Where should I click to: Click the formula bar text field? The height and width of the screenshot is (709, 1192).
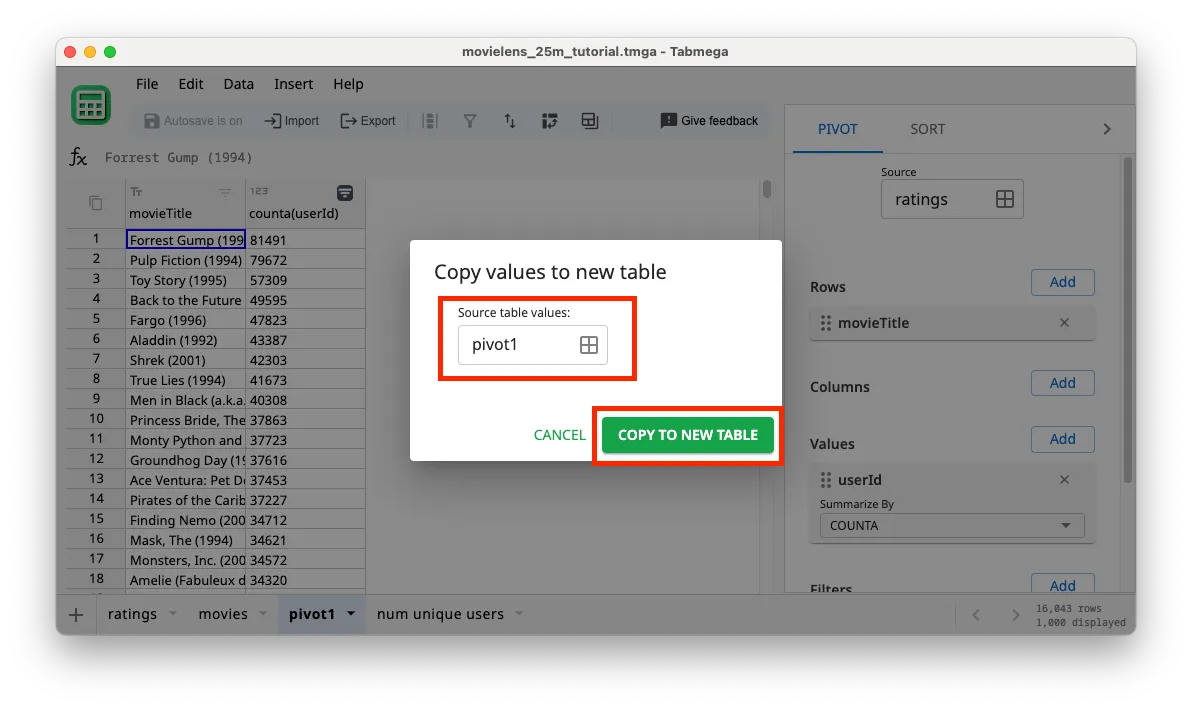400,157
